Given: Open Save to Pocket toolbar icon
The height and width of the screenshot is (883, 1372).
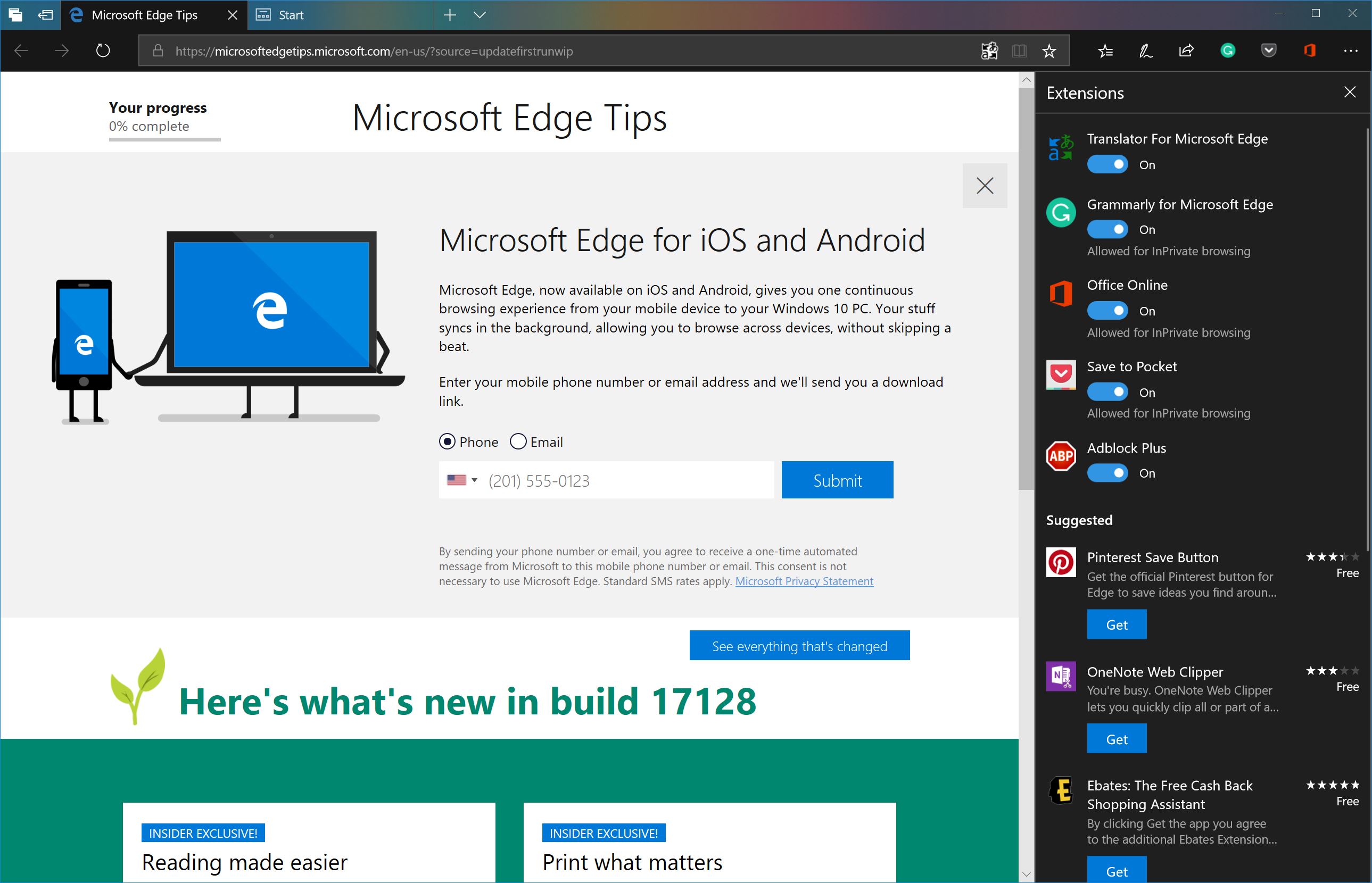Looking at the screenshot, I should pyautogui.click(x=1268, y=51).
